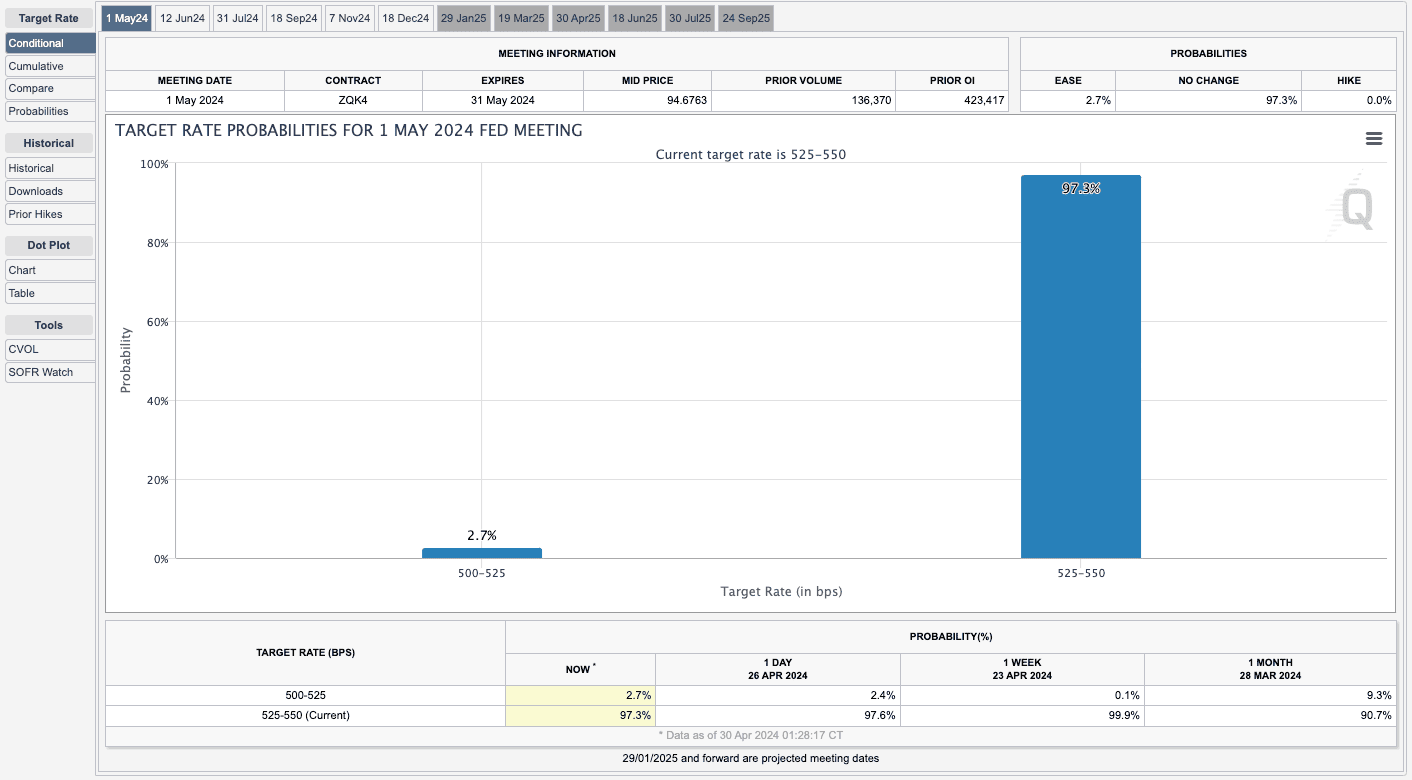
Task: Select the projected 29 Jan25 meeting tab
Action: tap(464, 18)
